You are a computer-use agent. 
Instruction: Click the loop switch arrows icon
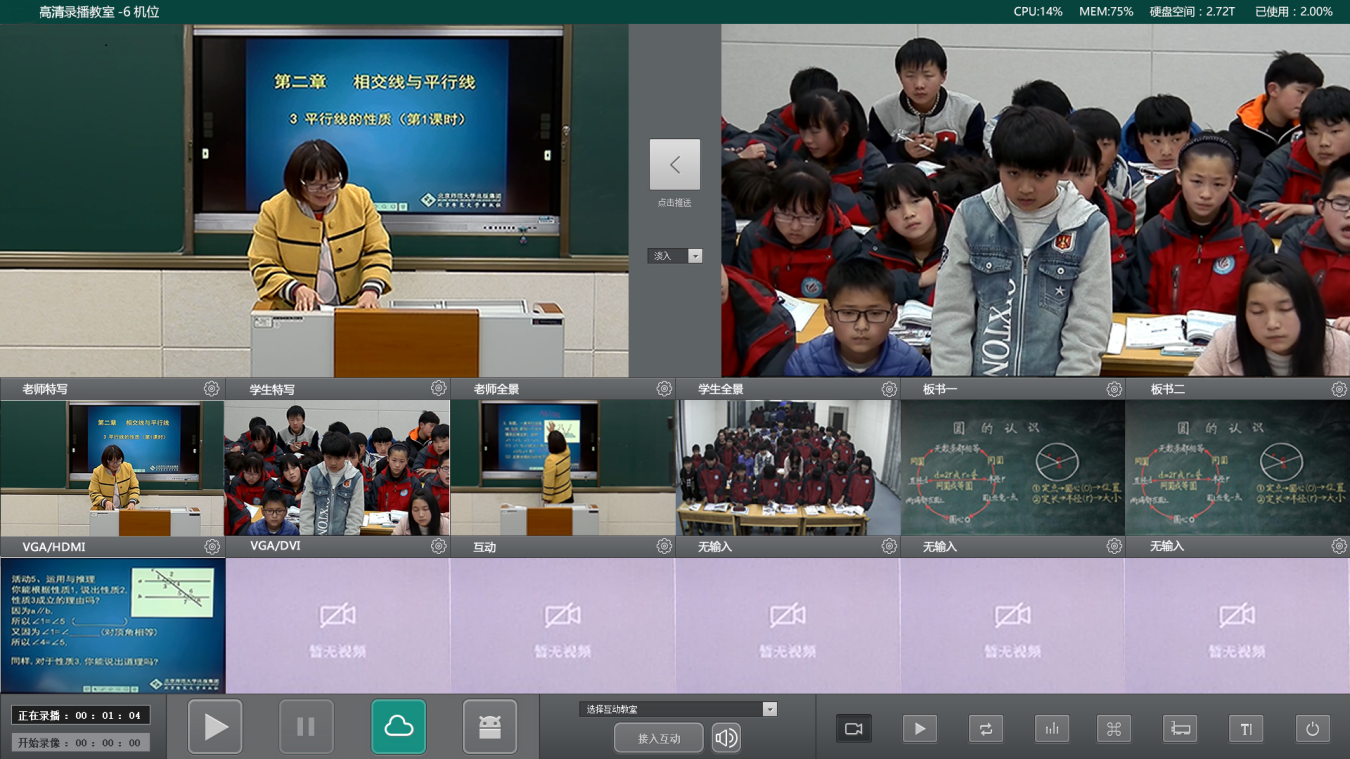[985, 729]
